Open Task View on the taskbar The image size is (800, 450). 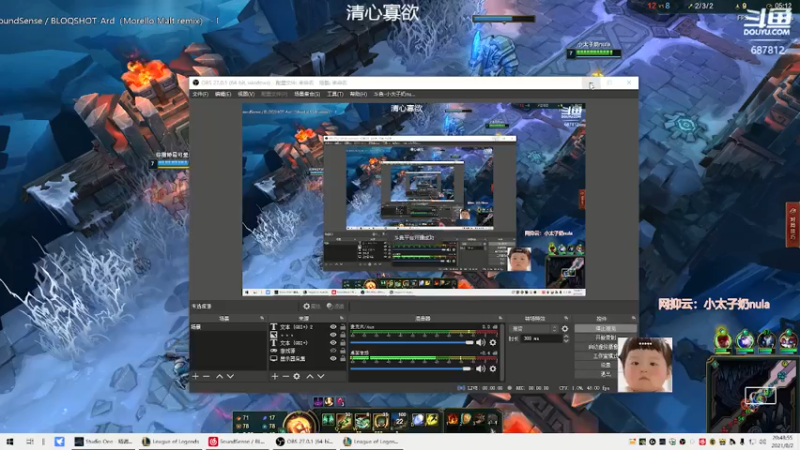pos(30,441)
